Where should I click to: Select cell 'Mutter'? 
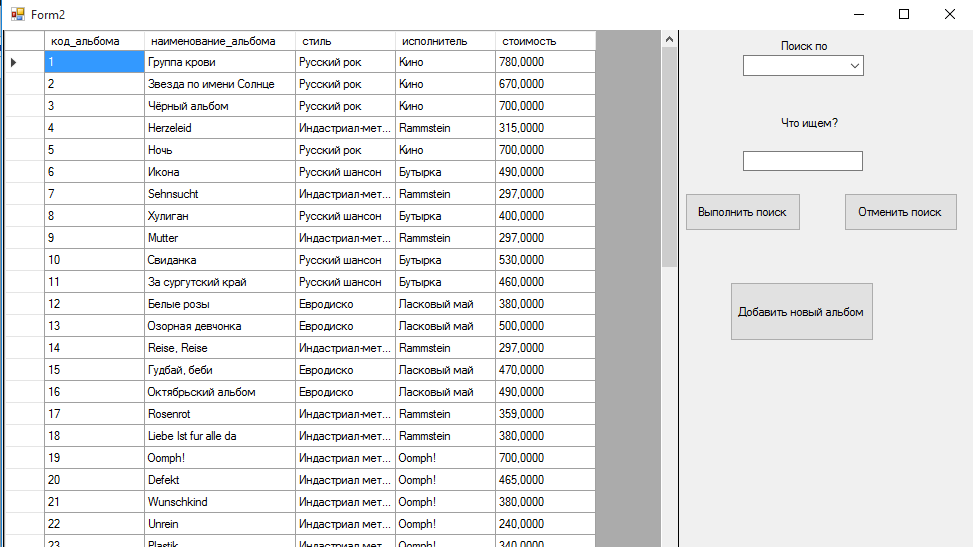click(x=220, y=238)
